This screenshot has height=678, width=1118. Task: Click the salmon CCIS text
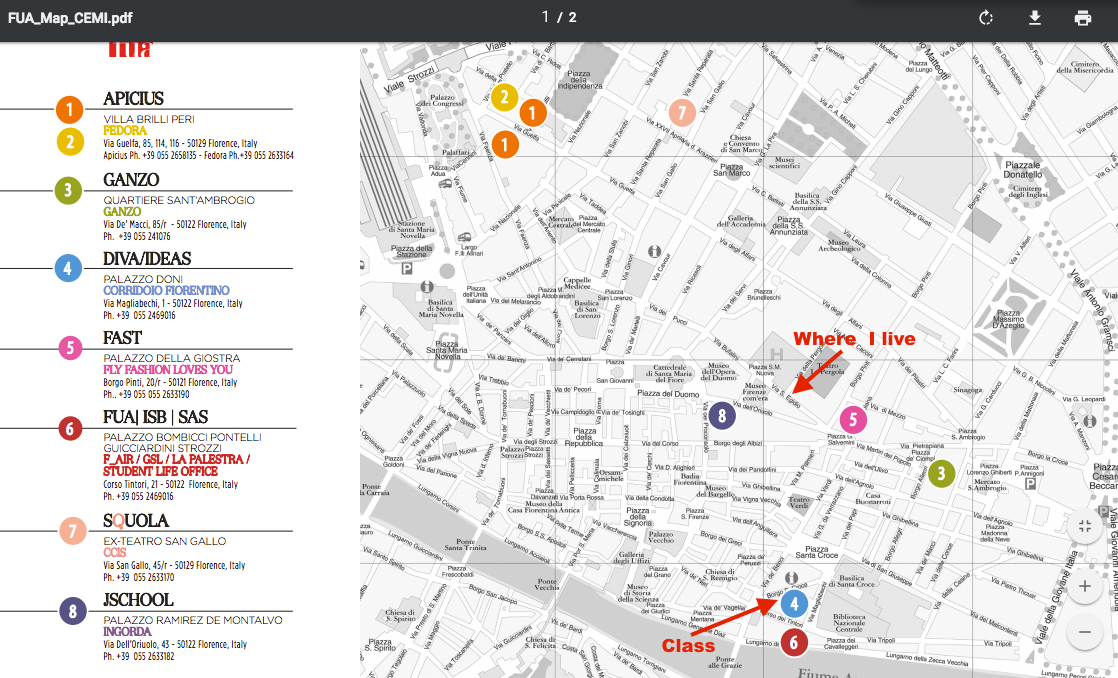[x=114, y=553]
